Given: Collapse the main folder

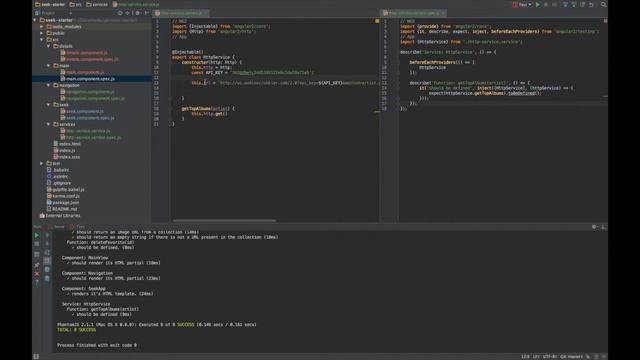Looking at the screenshot, I should click(x=49, y=66).
